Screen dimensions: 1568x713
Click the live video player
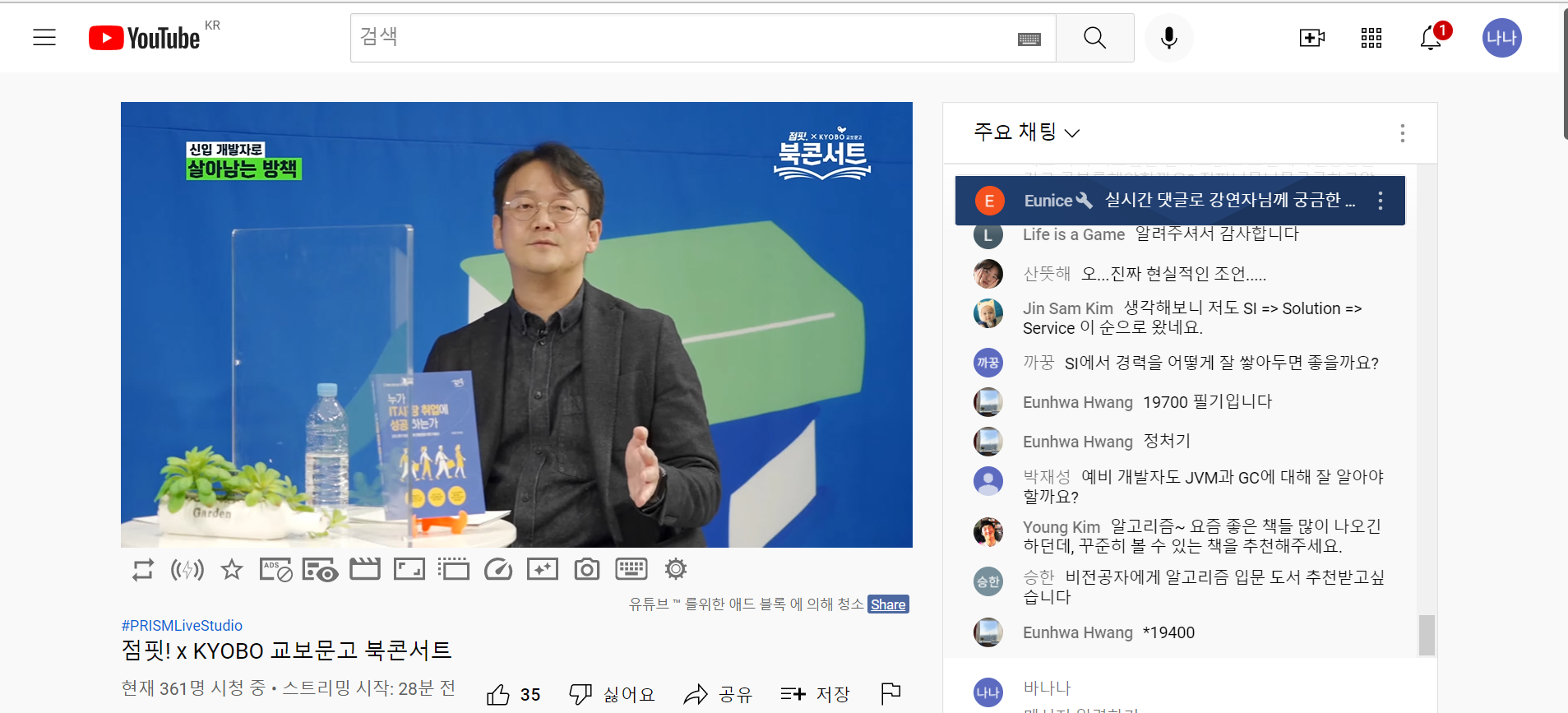516,325
